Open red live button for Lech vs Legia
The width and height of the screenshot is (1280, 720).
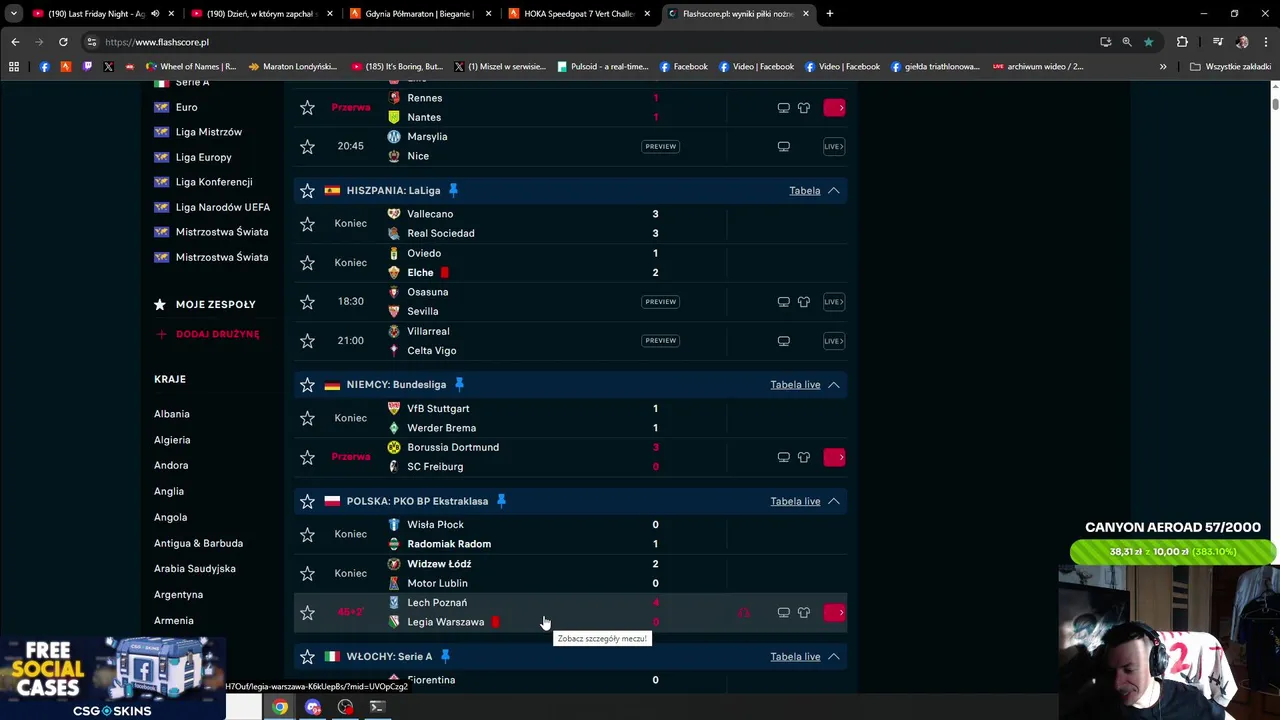point(834,612)
